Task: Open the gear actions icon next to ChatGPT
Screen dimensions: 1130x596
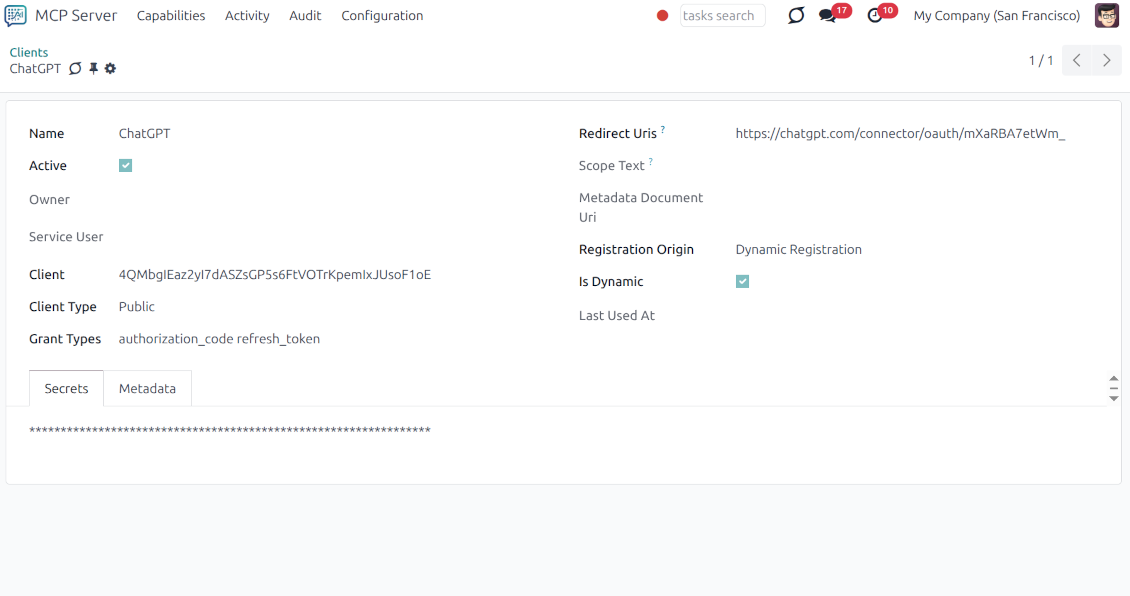Action: point(110,68)
